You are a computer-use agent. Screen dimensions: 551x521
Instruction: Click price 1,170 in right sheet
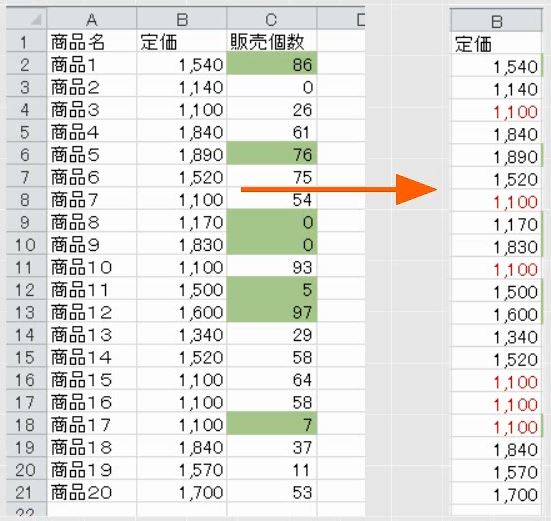coord(496,223)
